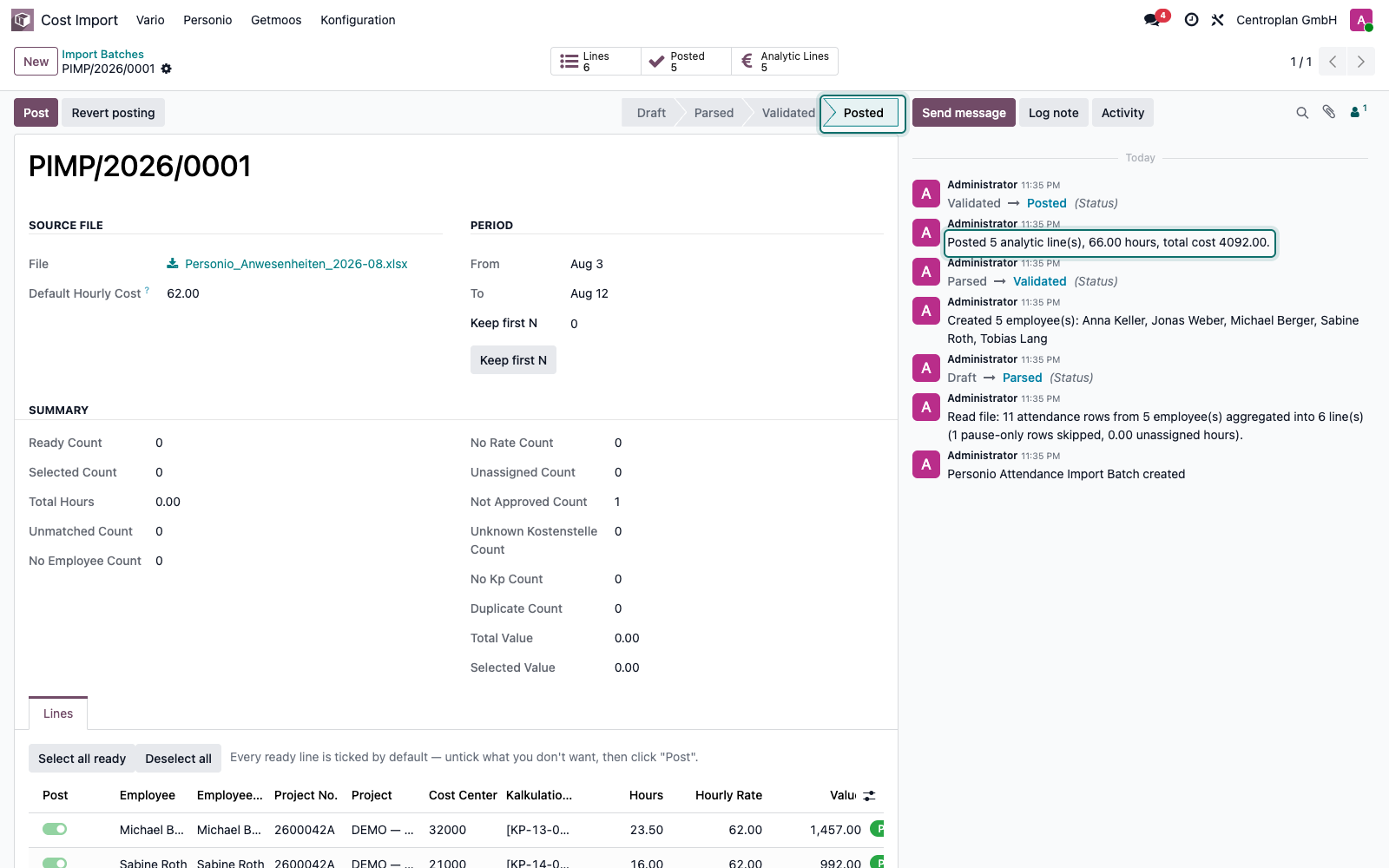Viewport: 1389px width, 868px height.
Task: Switch to the Lines tab
Action: coord(58,713)
